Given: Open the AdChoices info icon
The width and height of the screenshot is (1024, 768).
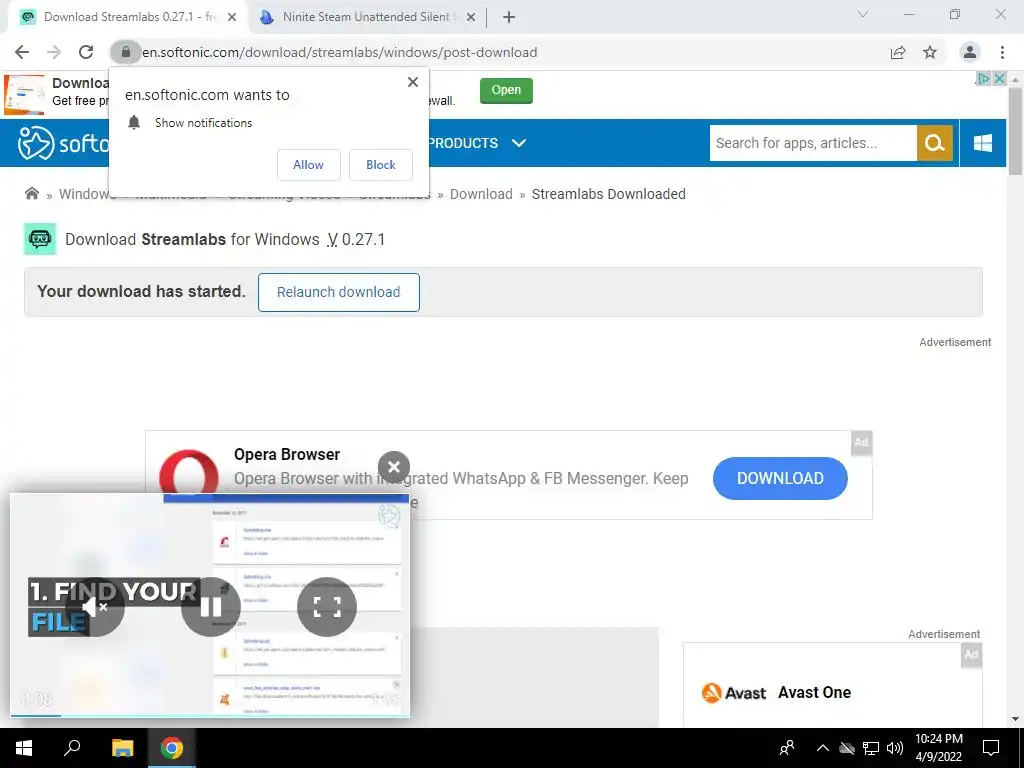Looking at the screenshot, I should tap(983, 78).
